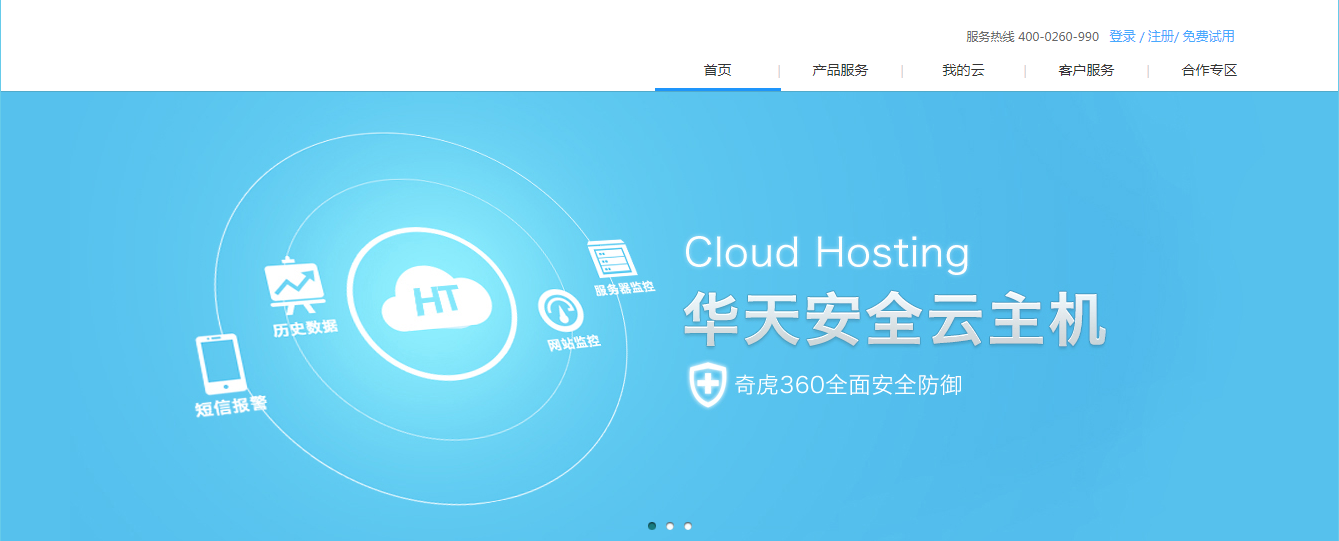Switch to the second carousel slide dot
Image resolution: width=1339 pixels, height=541 pixels.
tap(670, 525)
